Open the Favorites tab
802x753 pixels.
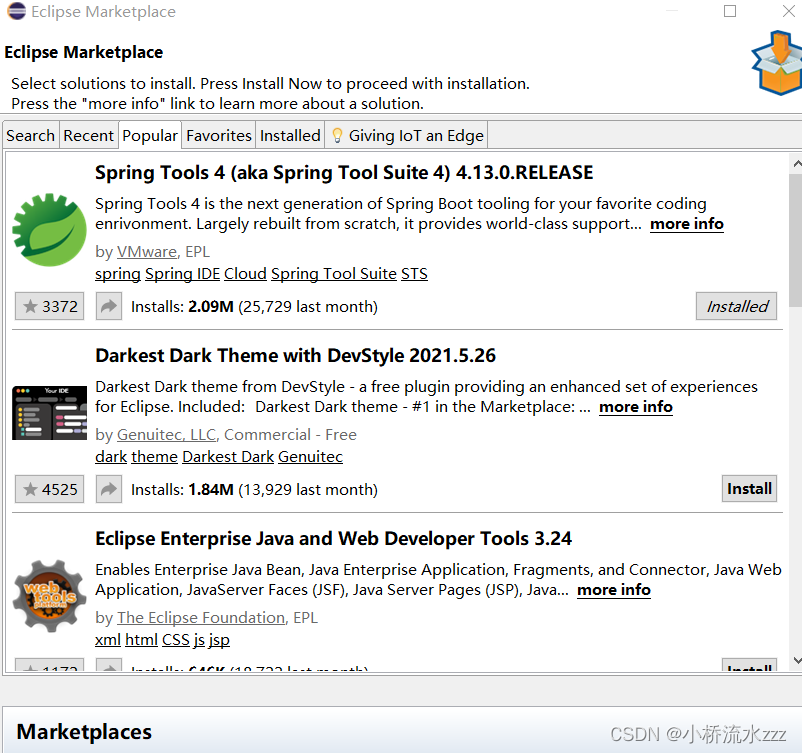pyautogui.click(x=219, y=136)
